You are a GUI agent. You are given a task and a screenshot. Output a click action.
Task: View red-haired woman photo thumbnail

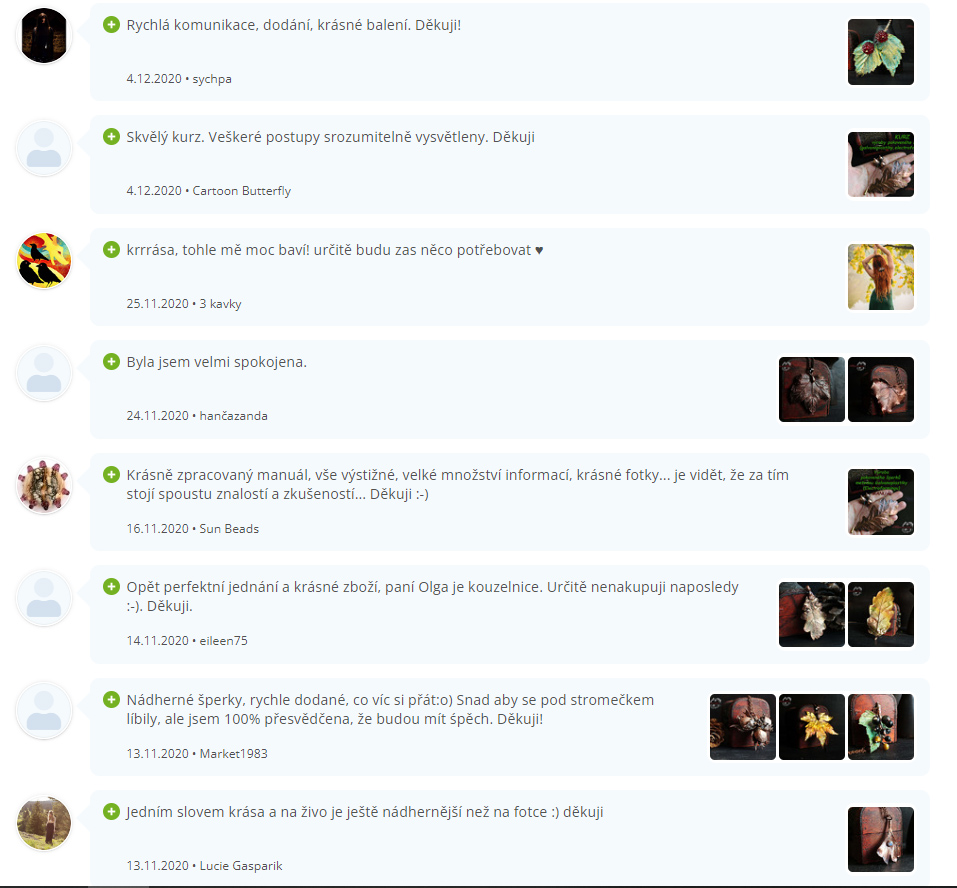881,277
